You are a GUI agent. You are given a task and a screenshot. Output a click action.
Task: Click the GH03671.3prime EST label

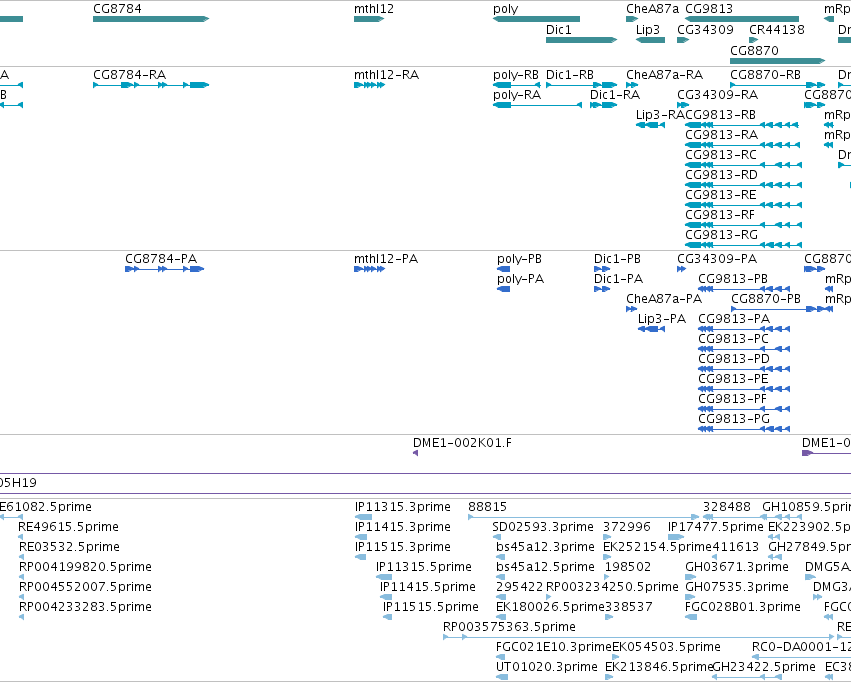[736, 567]
